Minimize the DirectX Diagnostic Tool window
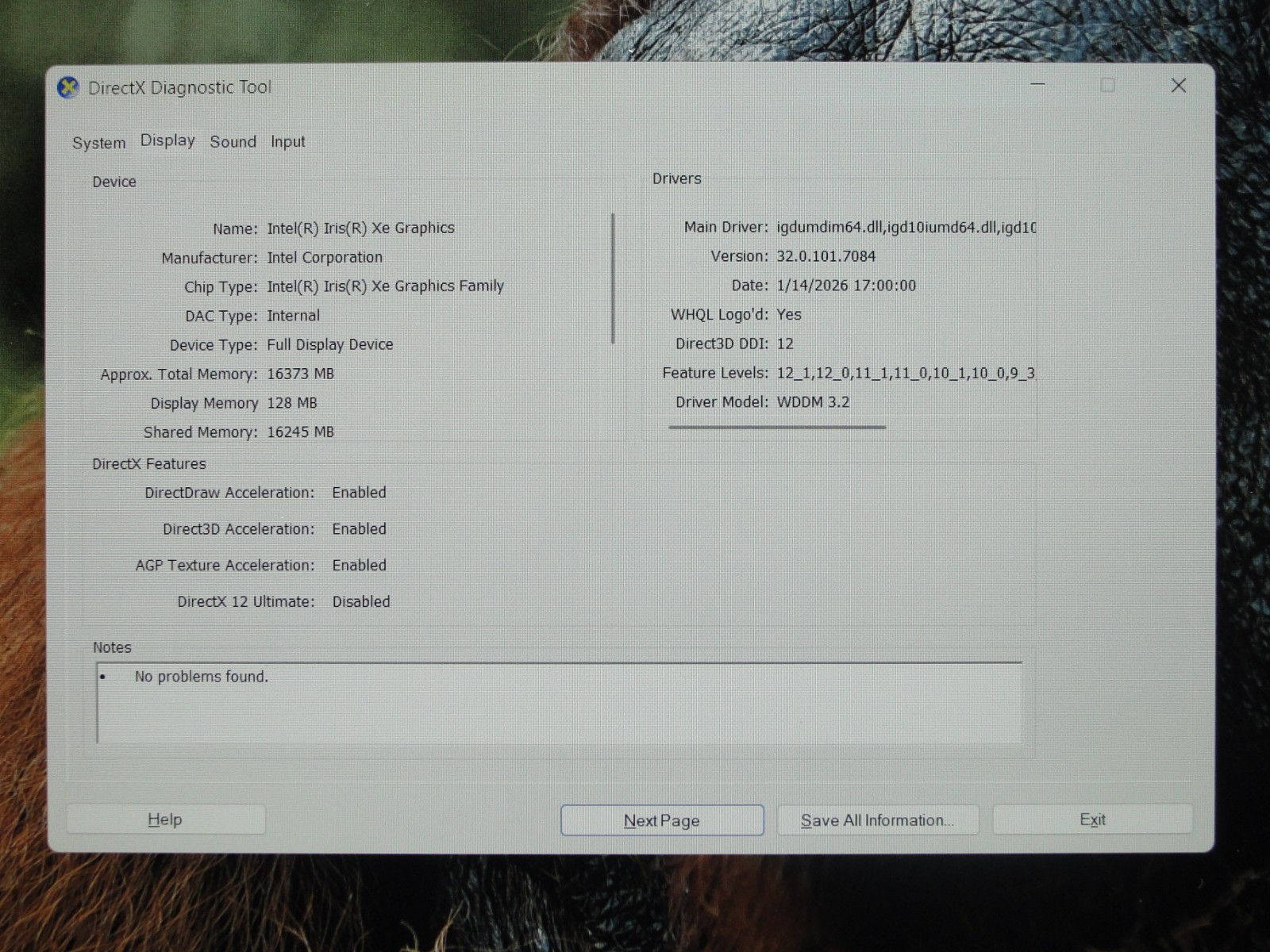Viewport: 1270px width, 952px height. click(1037, 84)
